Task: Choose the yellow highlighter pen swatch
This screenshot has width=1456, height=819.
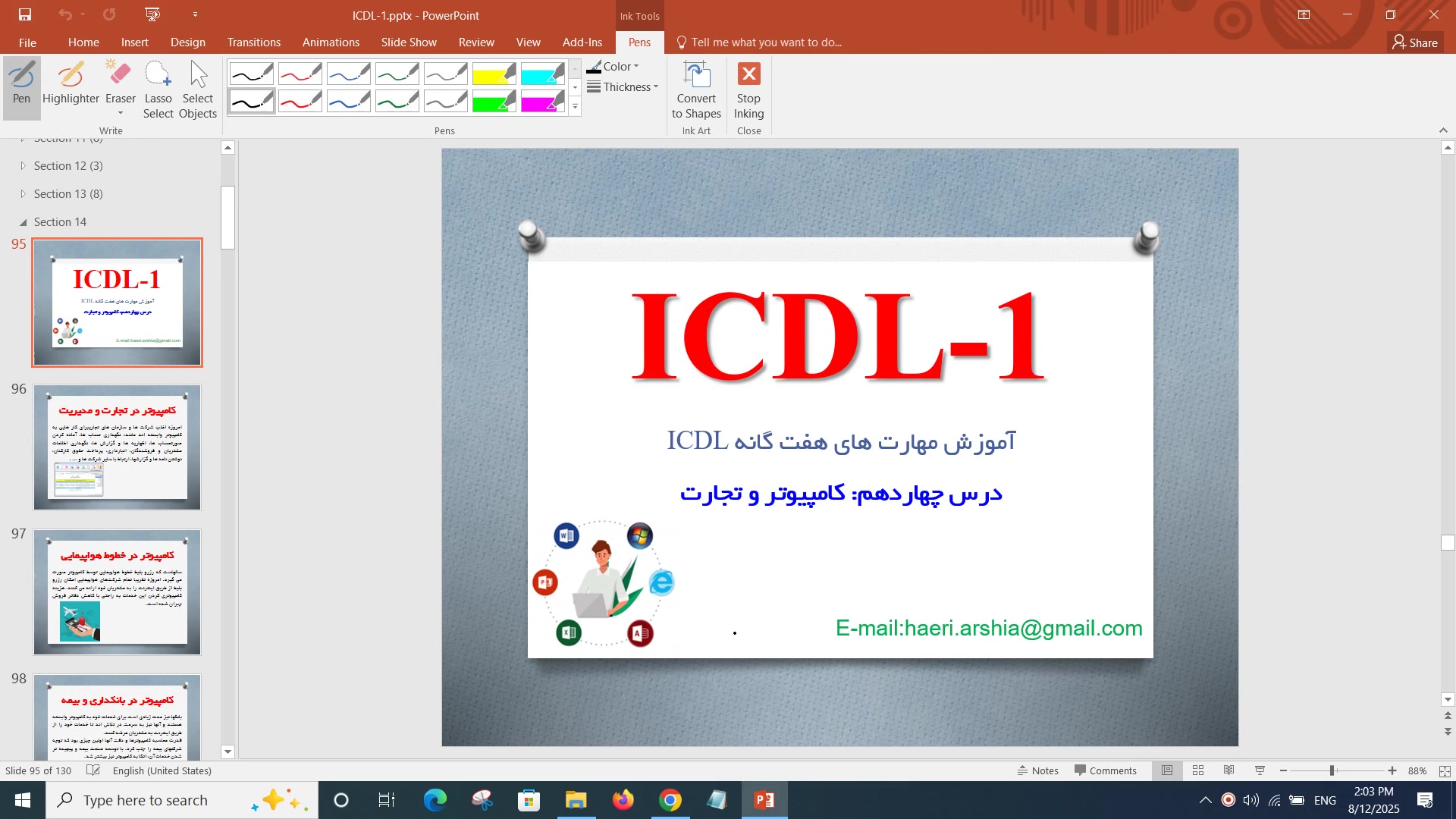Action: (494, 74)
